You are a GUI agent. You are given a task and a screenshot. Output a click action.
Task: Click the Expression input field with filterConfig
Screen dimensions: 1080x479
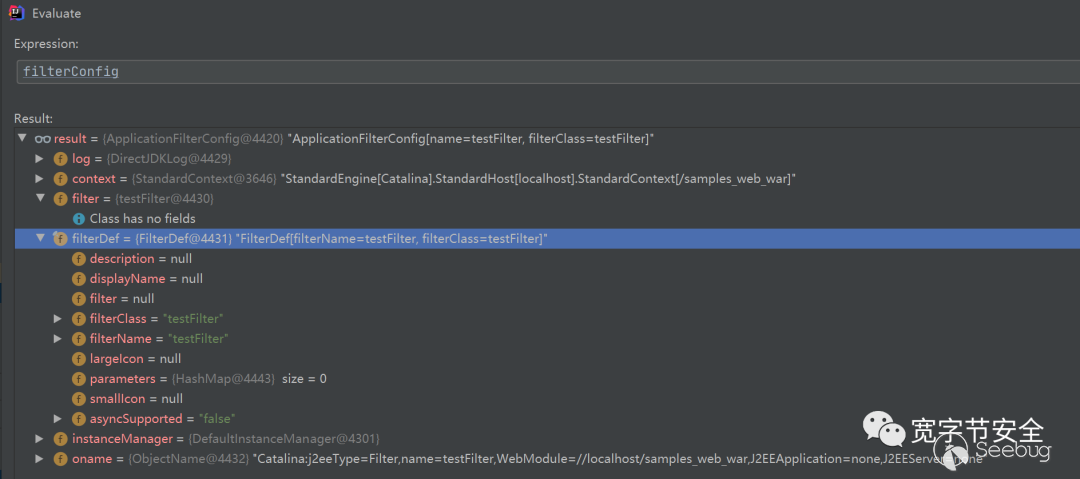point(548,71)
